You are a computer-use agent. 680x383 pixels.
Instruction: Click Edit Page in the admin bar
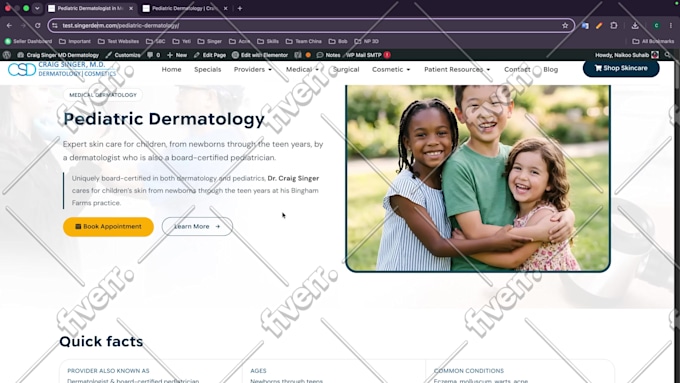click(x=210, y=55)
